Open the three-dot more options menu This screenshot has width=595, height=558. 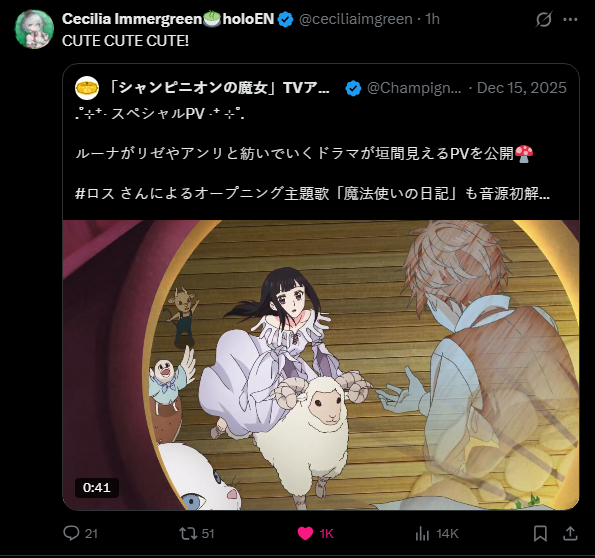click(x=570, y=19)
